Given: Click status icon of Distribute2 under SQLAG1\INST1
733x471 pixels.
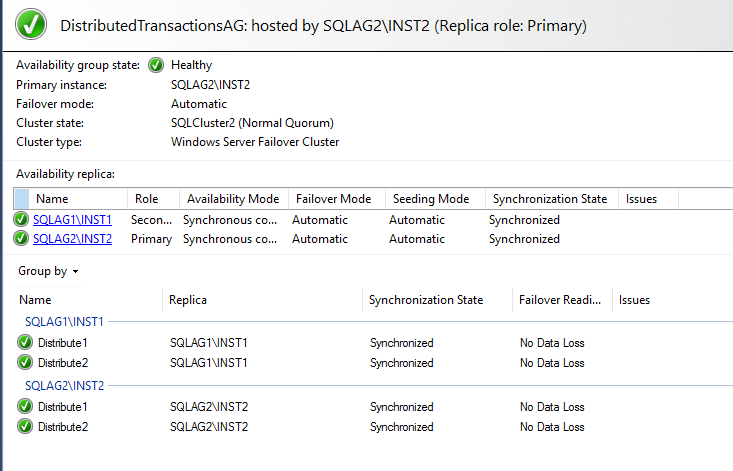Looking at the screenshot, I should coord(25,362).
